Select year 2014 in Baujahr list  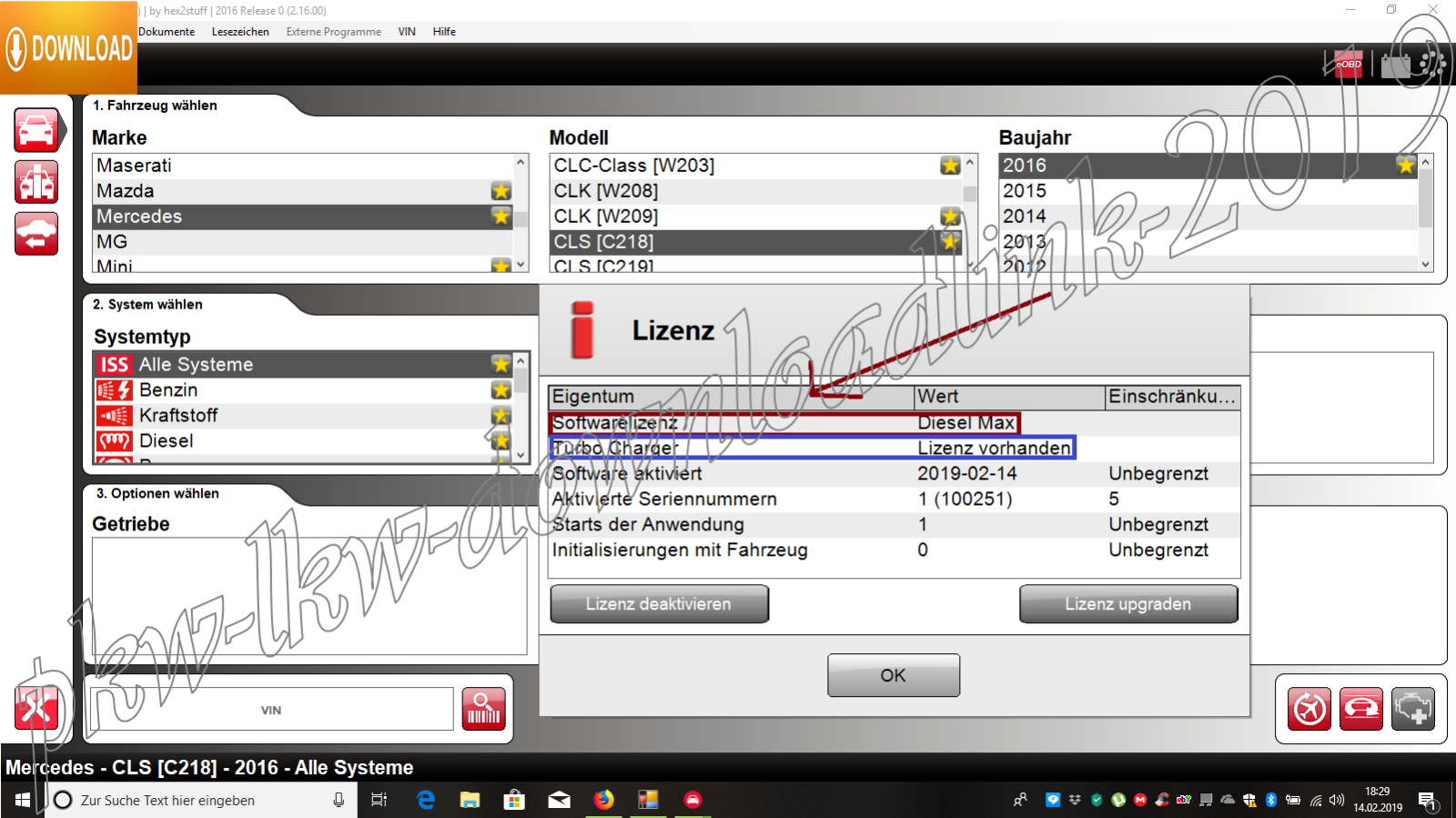(x=1208, y=217)
